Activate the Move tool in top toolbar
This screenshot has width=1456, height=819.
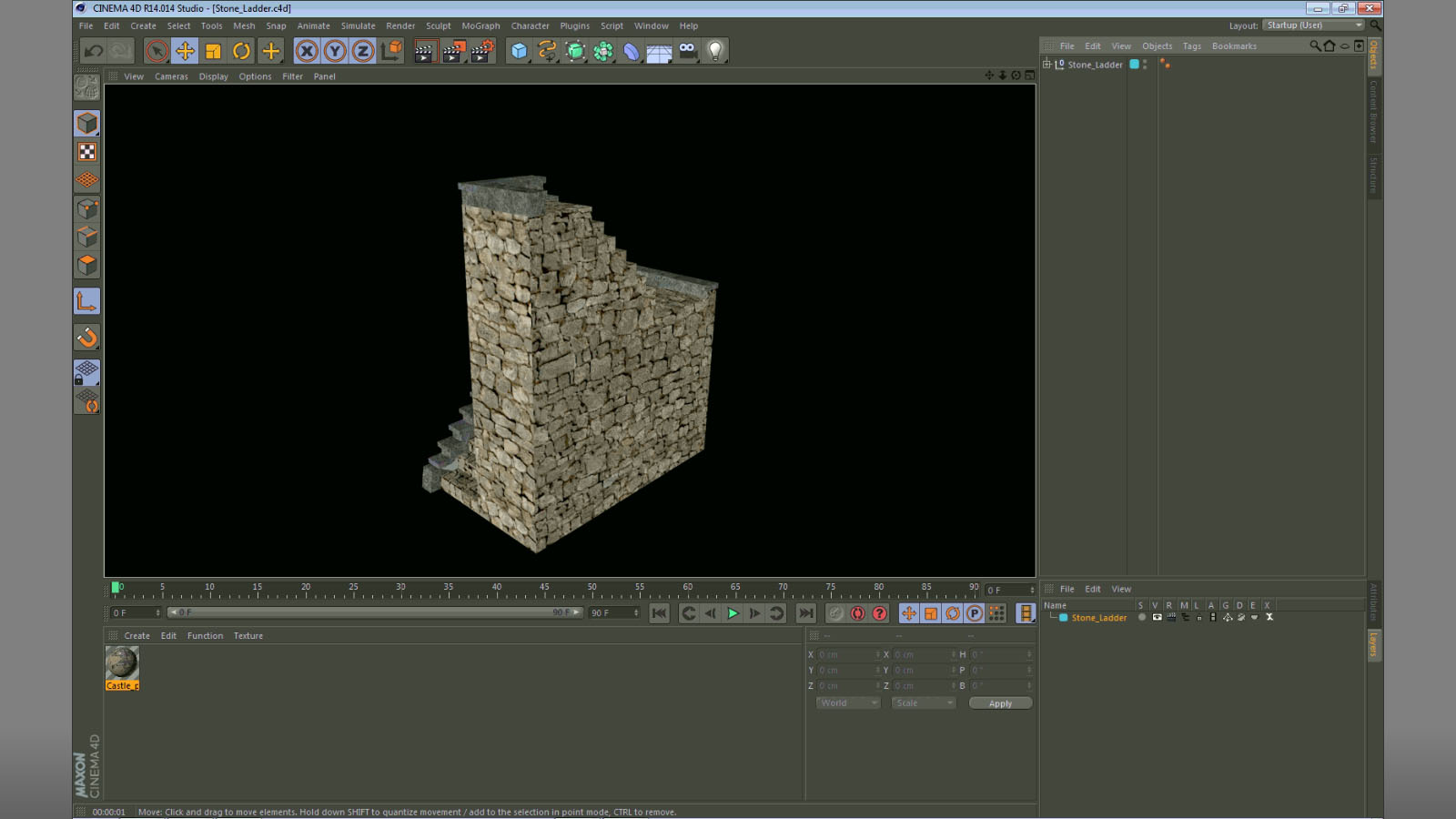pos(185,51)
